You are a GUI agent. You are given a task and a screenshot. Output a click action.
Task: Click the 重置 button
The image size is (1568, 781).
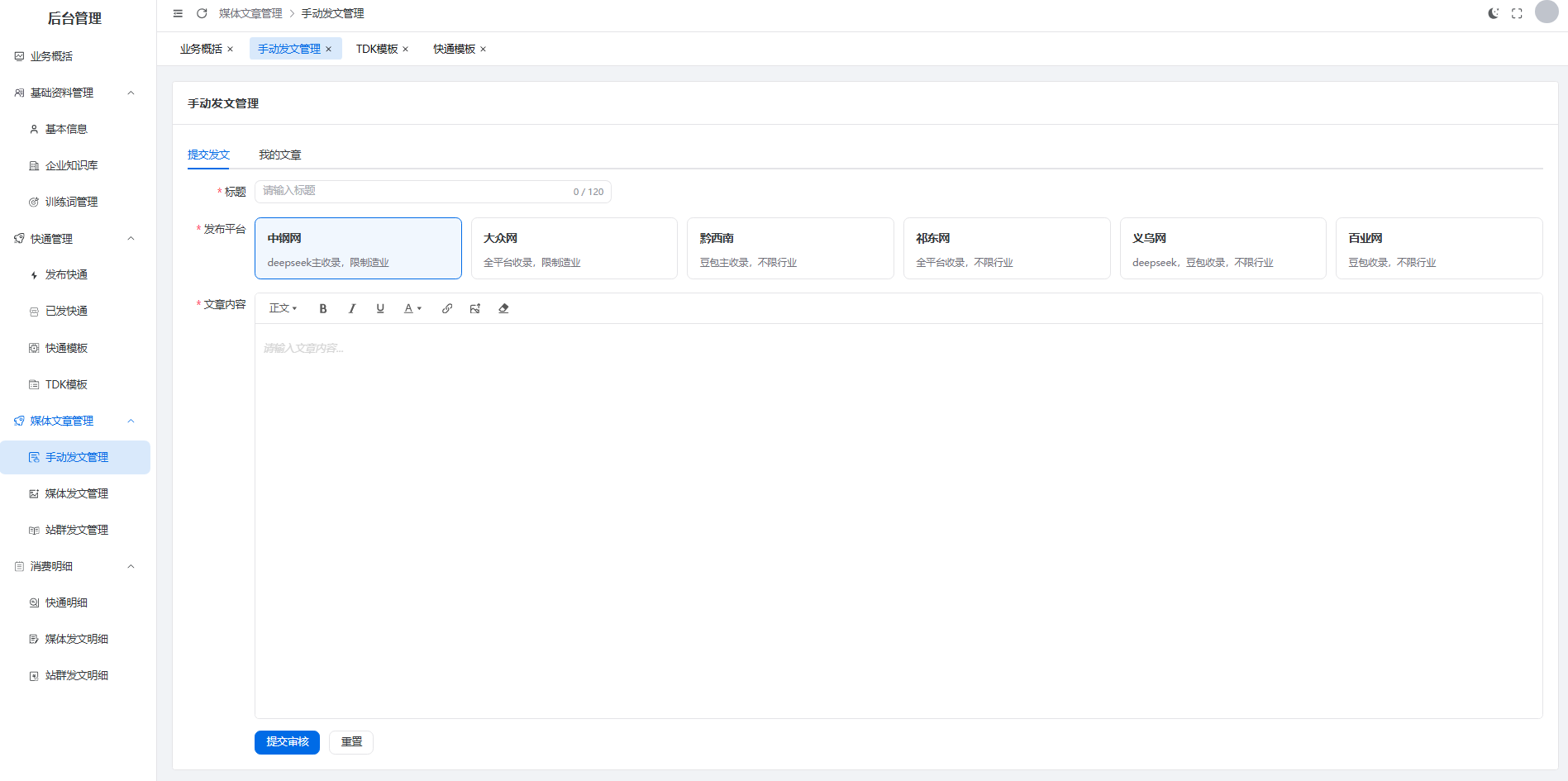tap(351, 742)
